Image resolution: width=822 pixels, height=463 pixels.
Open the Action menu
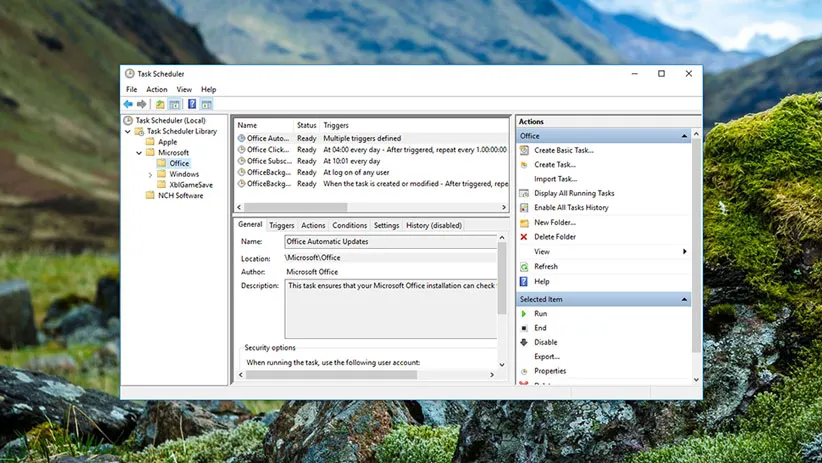157,90
